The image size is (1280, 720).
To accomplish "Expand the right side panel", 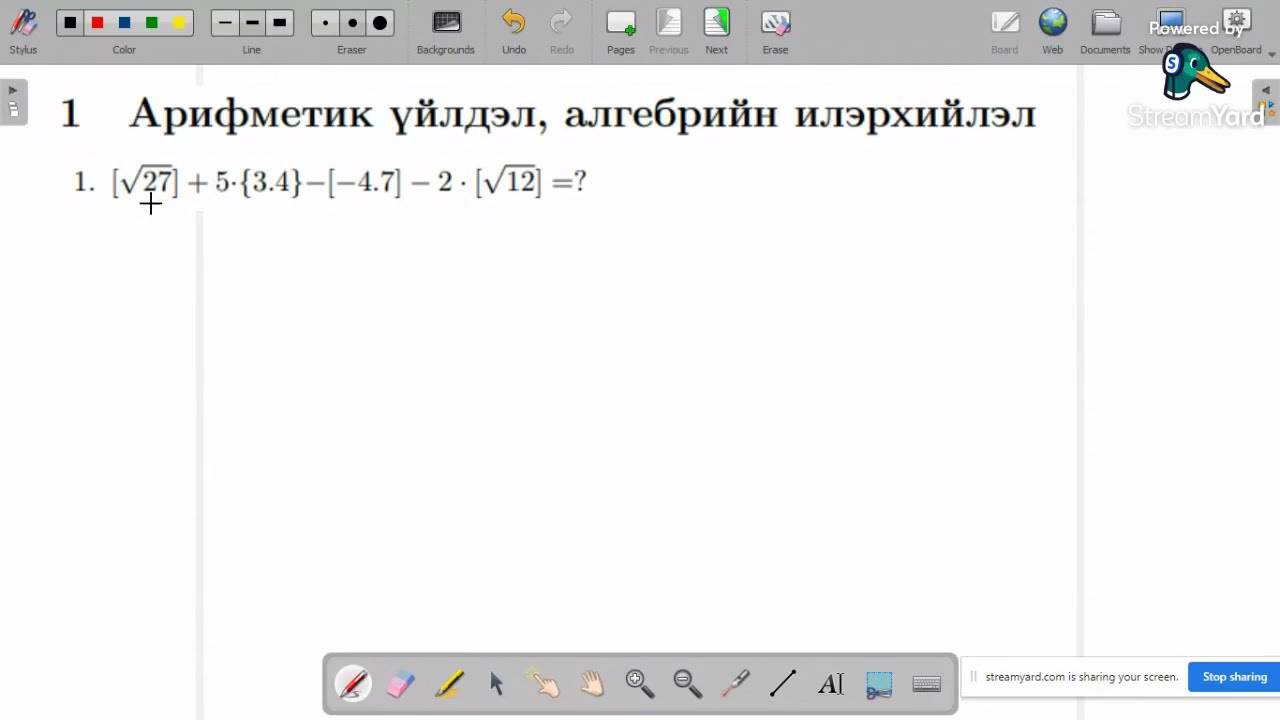I will [x=1266, y=102].
